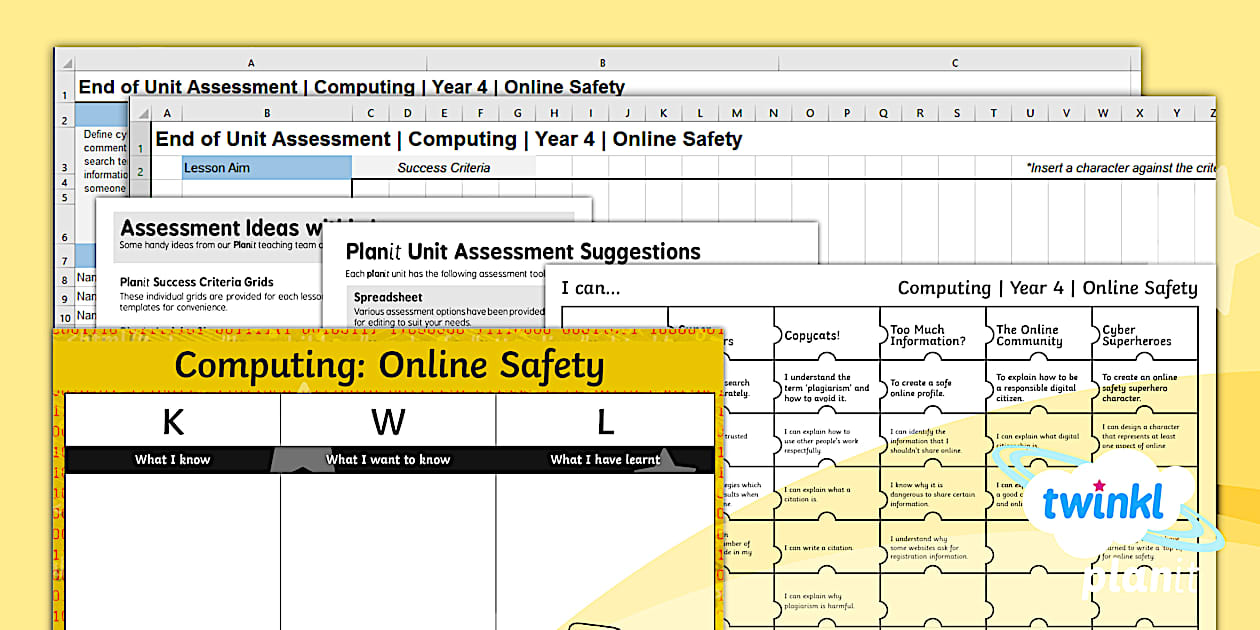Click the 'Copycats!' puzzle piece
The image size is (1260, 630).
825,336
